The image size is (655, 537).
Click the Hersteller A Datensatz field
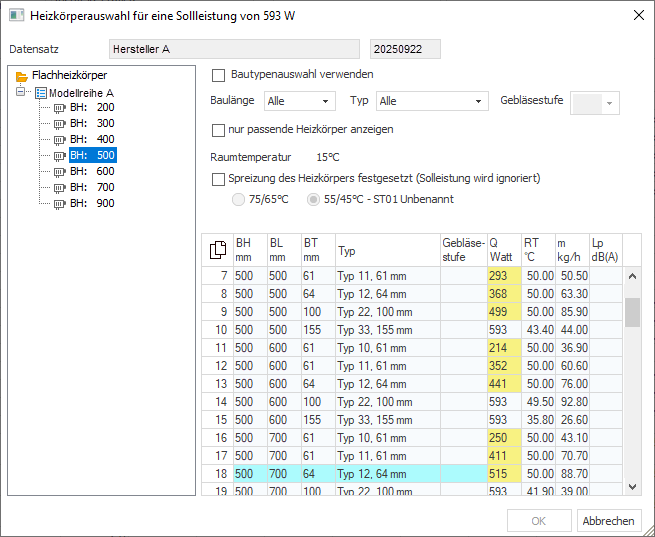[x=234, y=49]
